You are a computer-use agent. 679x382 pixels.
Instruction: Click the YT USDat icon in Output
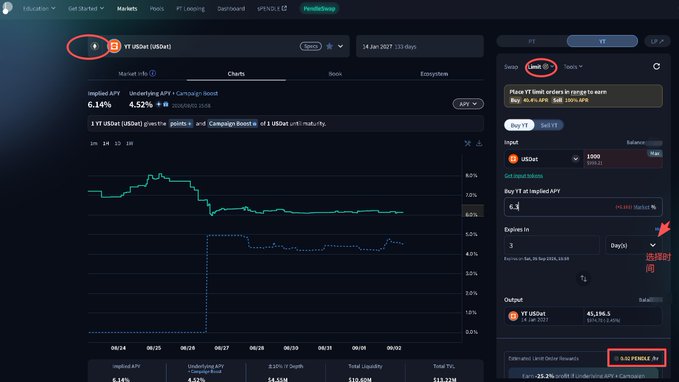point(513,316)
